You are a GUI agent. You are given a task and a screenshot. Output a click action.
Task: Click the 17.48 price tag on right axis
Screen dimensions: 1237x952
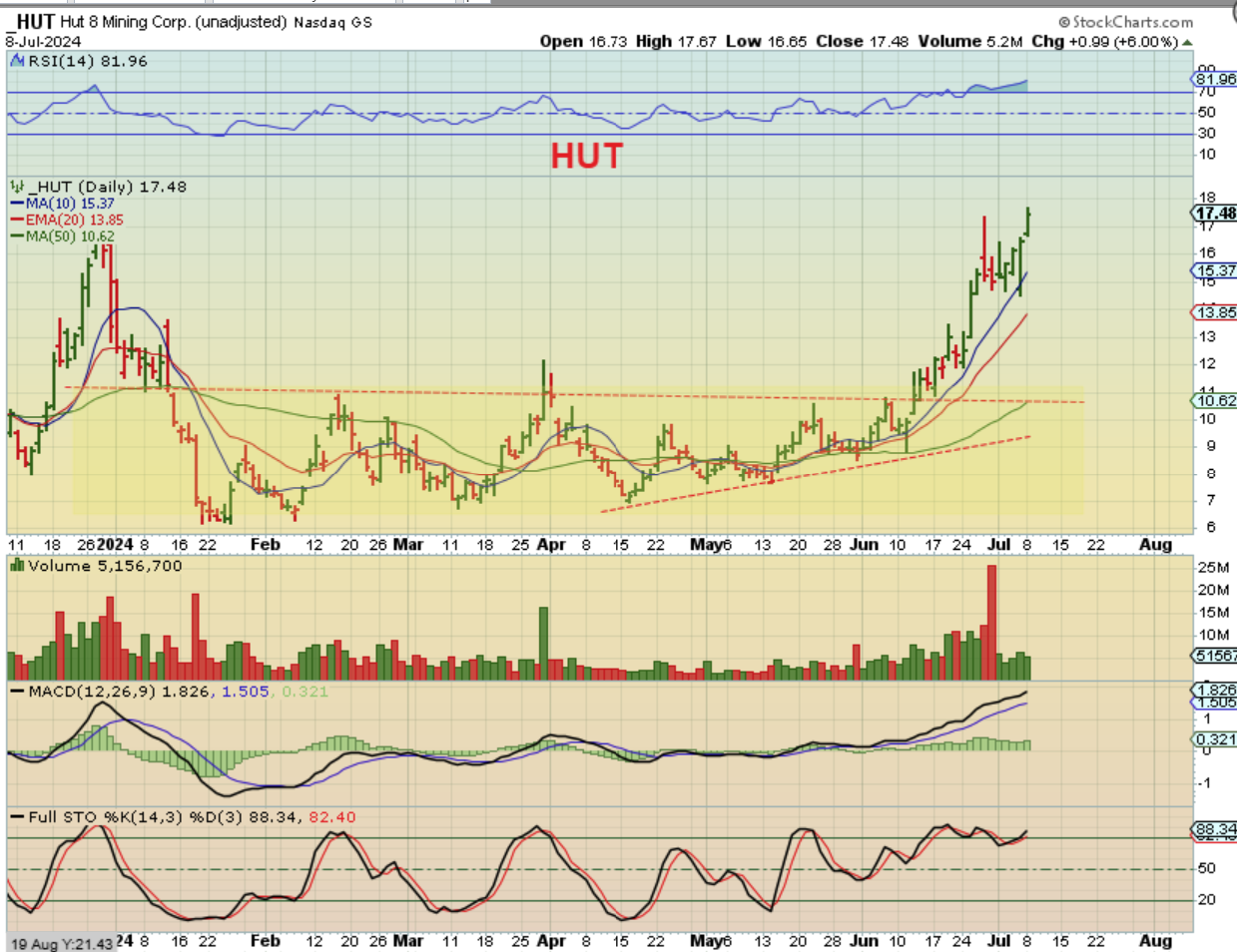click(x=1215, y=213)
